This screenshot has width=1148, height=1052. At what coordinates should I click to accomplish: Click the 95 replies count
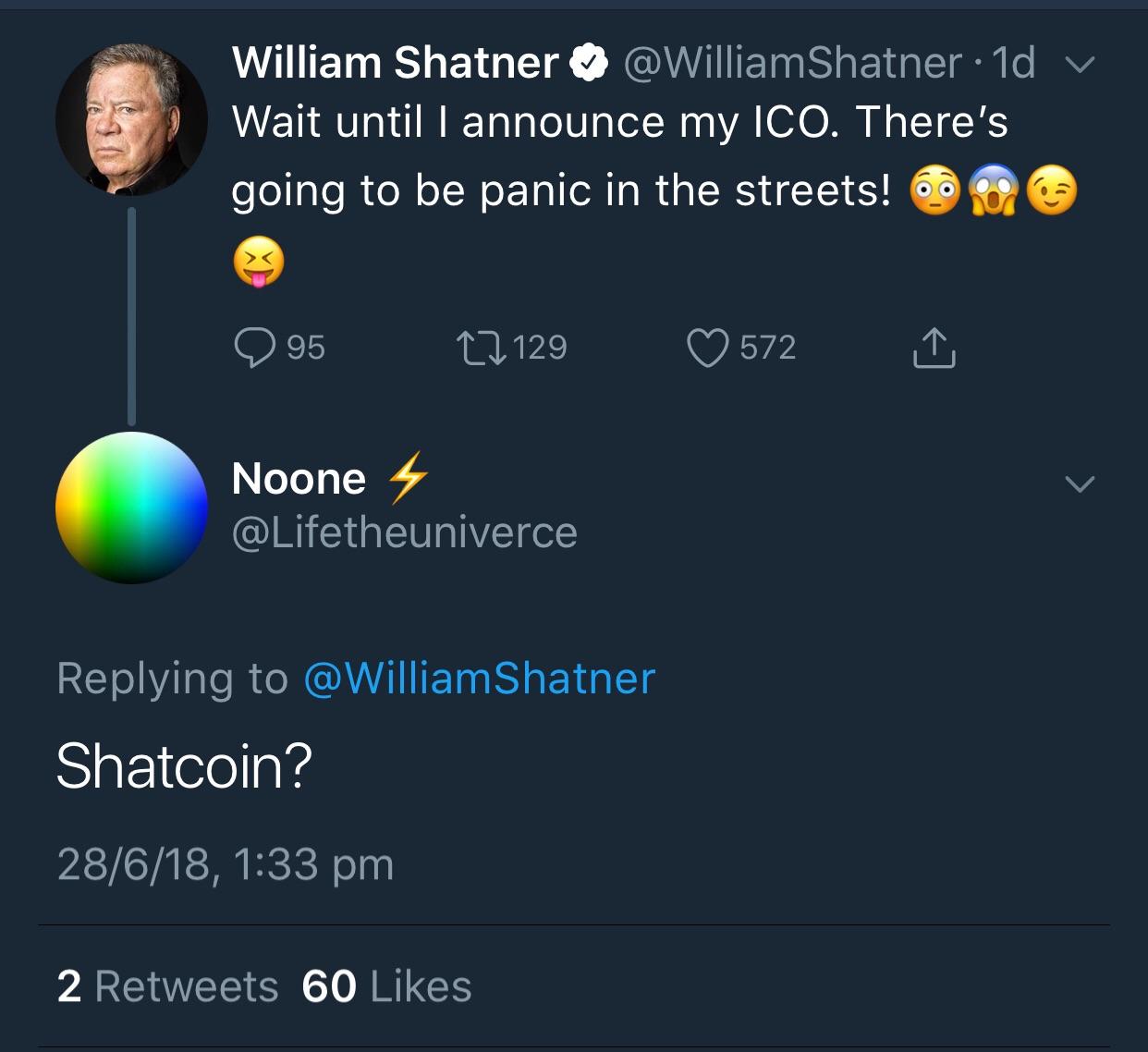(305, 348)
